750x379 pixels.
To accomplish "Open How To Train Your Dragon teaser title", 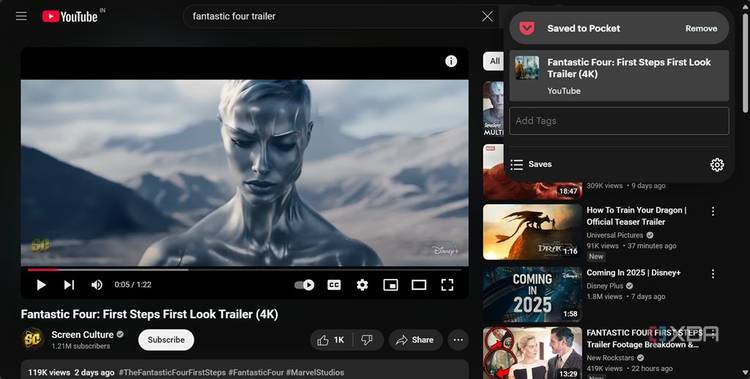I will [x=636, y=216].
